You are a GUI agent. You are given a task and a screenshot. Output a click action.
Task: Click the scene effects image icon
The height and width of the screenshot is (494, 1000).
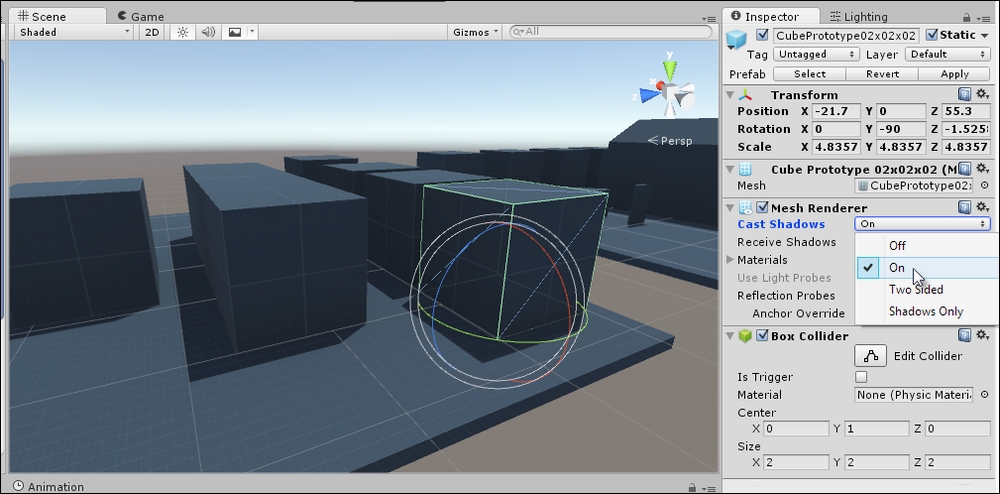[235, 32]
